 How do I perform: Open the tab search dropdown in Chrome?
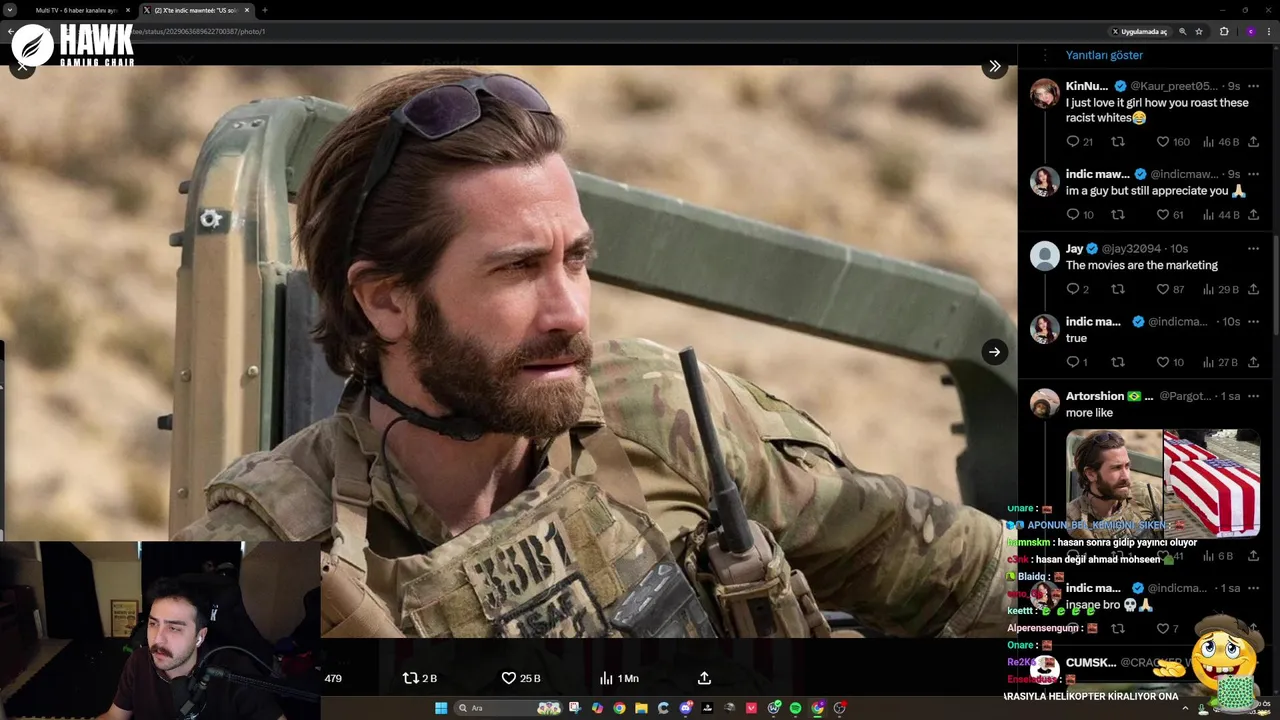[x=10, y=10]
